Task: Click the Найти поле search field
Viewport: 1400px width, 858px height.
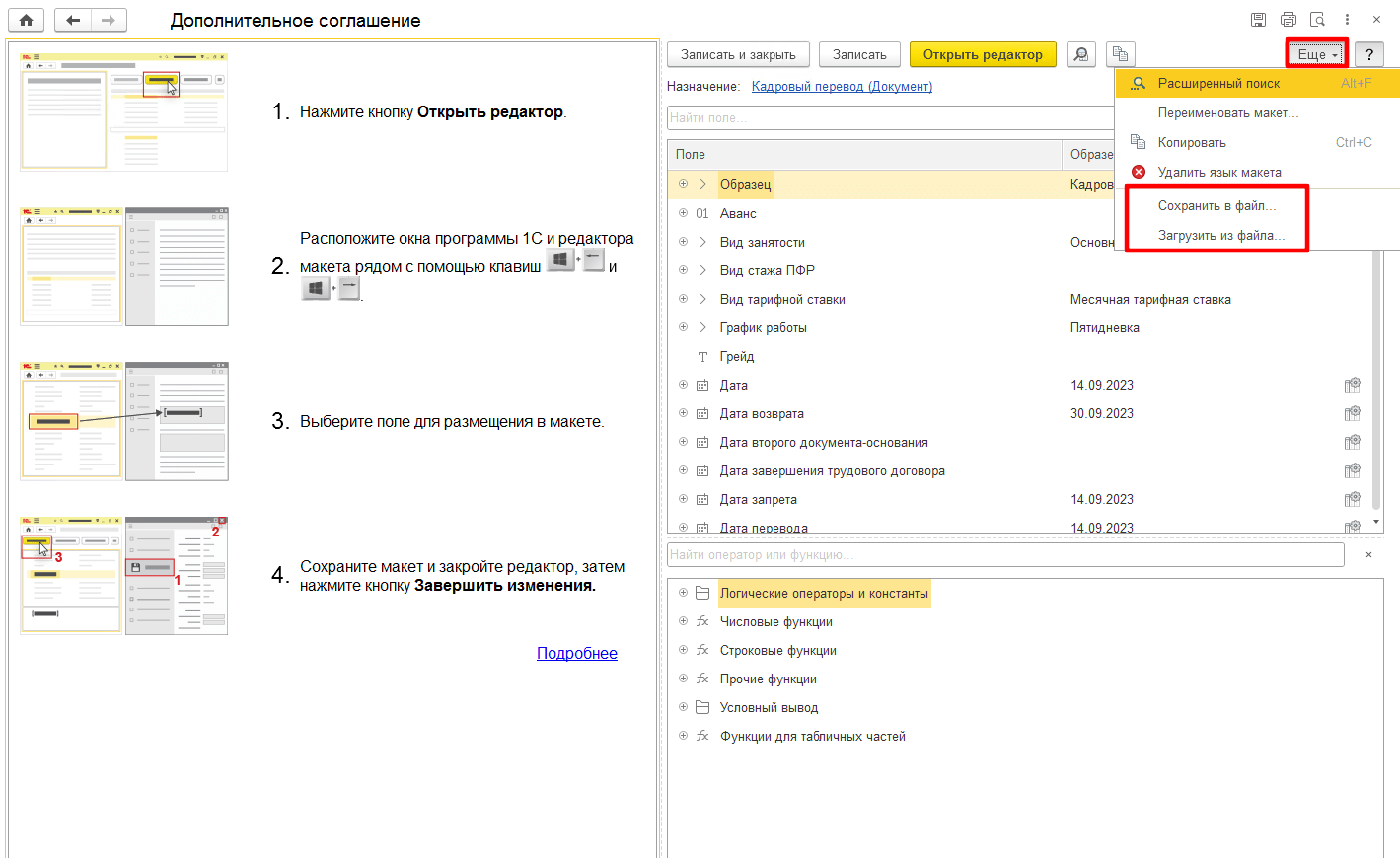Action: [890, 117]
